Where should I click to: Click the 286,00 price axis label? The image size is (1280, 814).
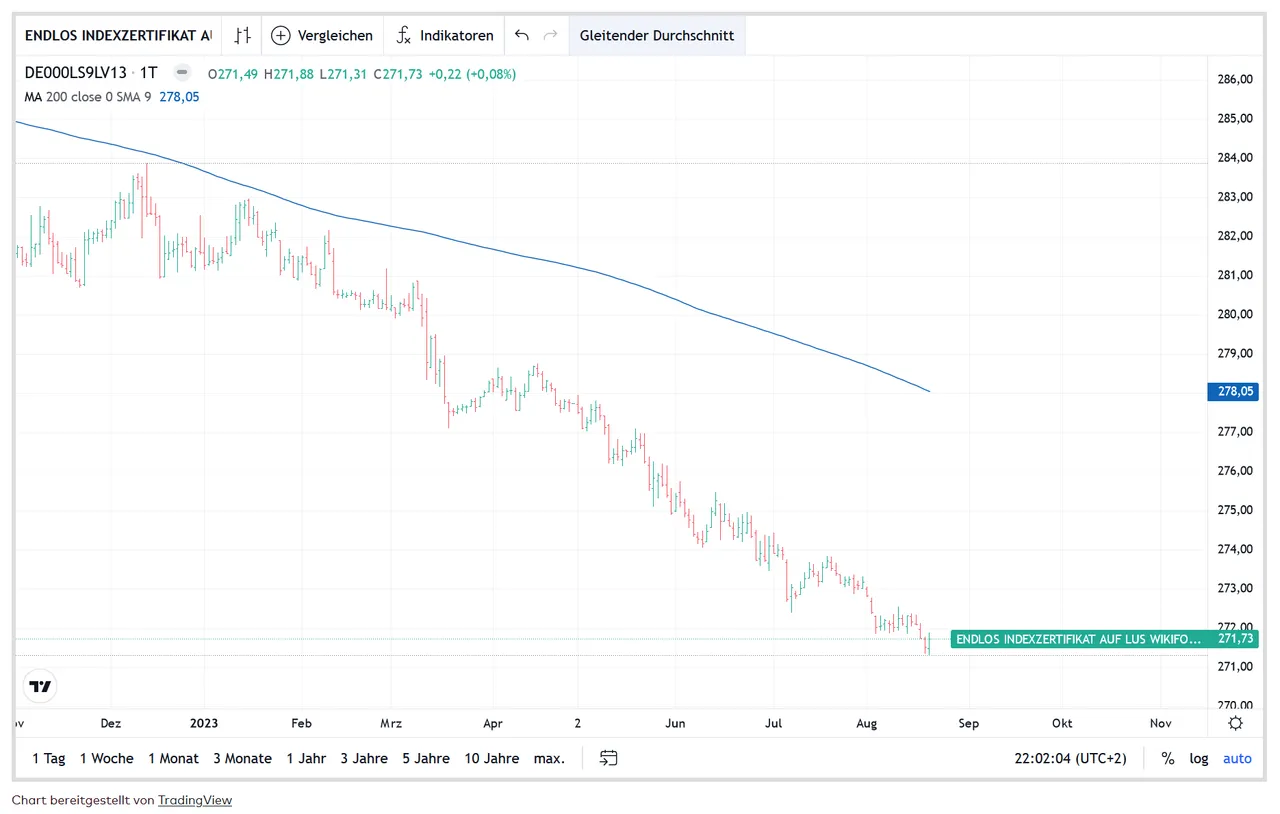click(x=1237, y=79)
